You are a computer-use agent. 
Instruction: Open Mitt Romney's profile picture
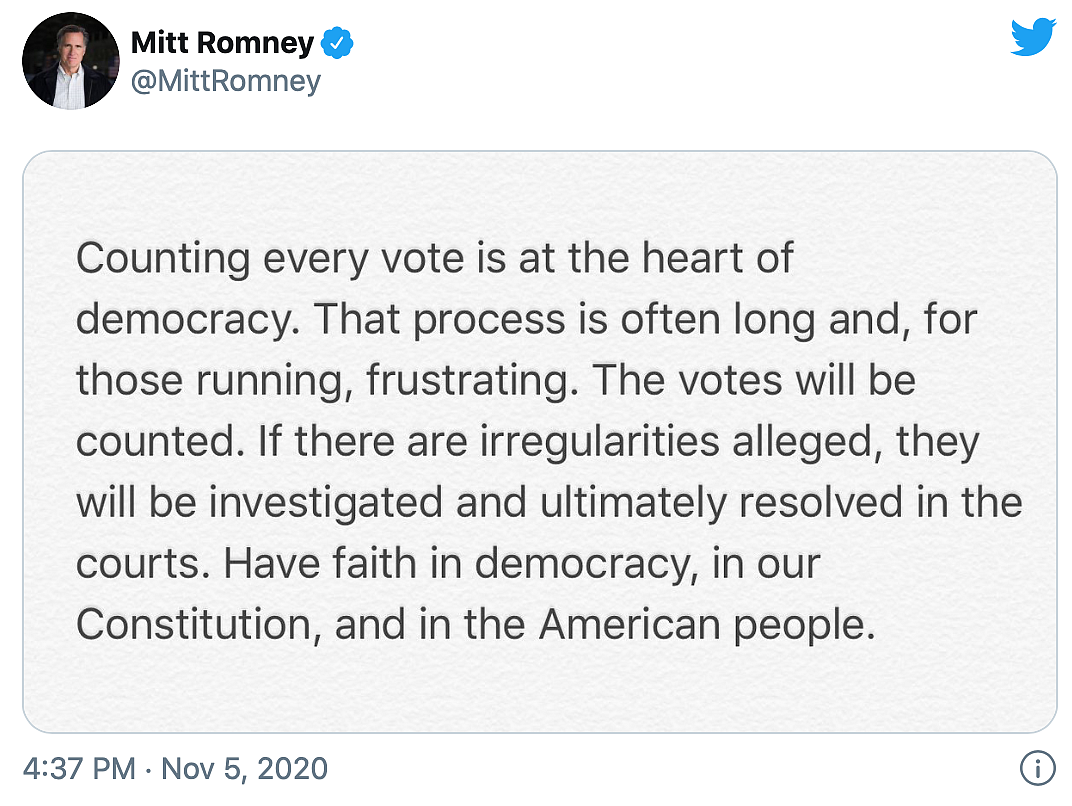click(x=70, y=61)
